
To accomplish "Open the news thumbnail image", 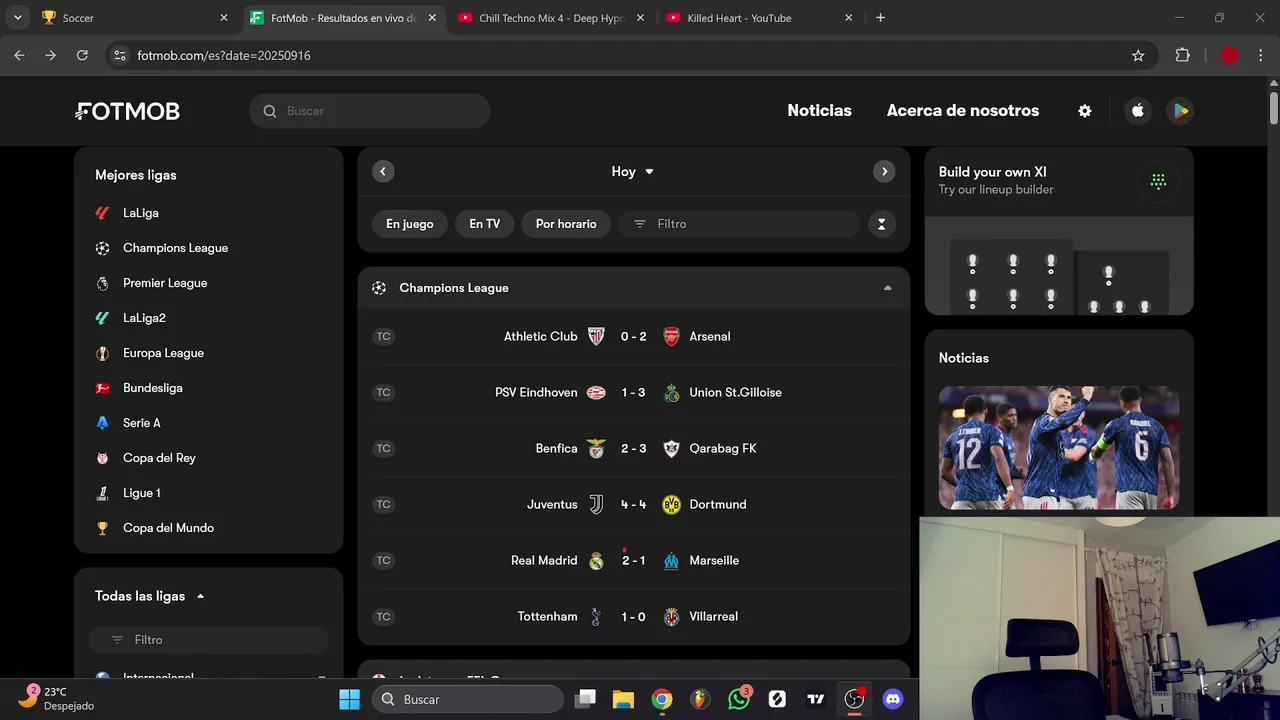I will [x=1059, y=448].
